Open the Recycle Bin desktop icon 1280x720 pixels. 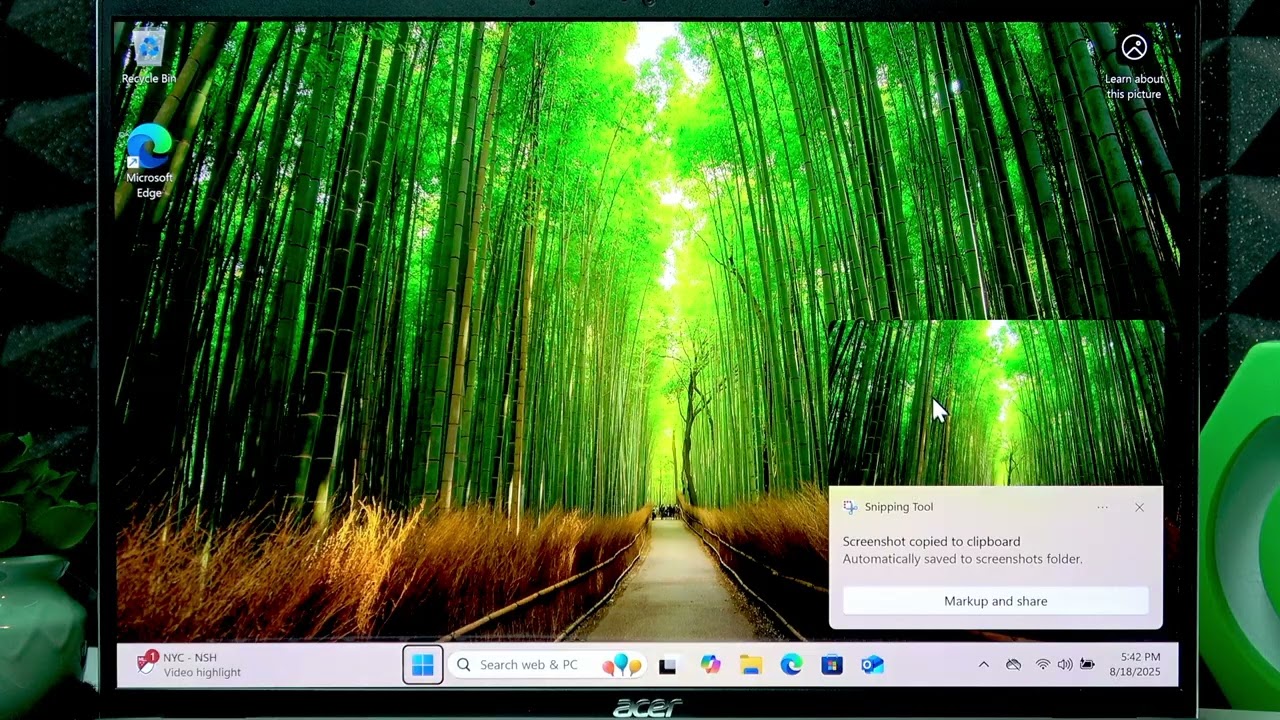coord(149,56)
